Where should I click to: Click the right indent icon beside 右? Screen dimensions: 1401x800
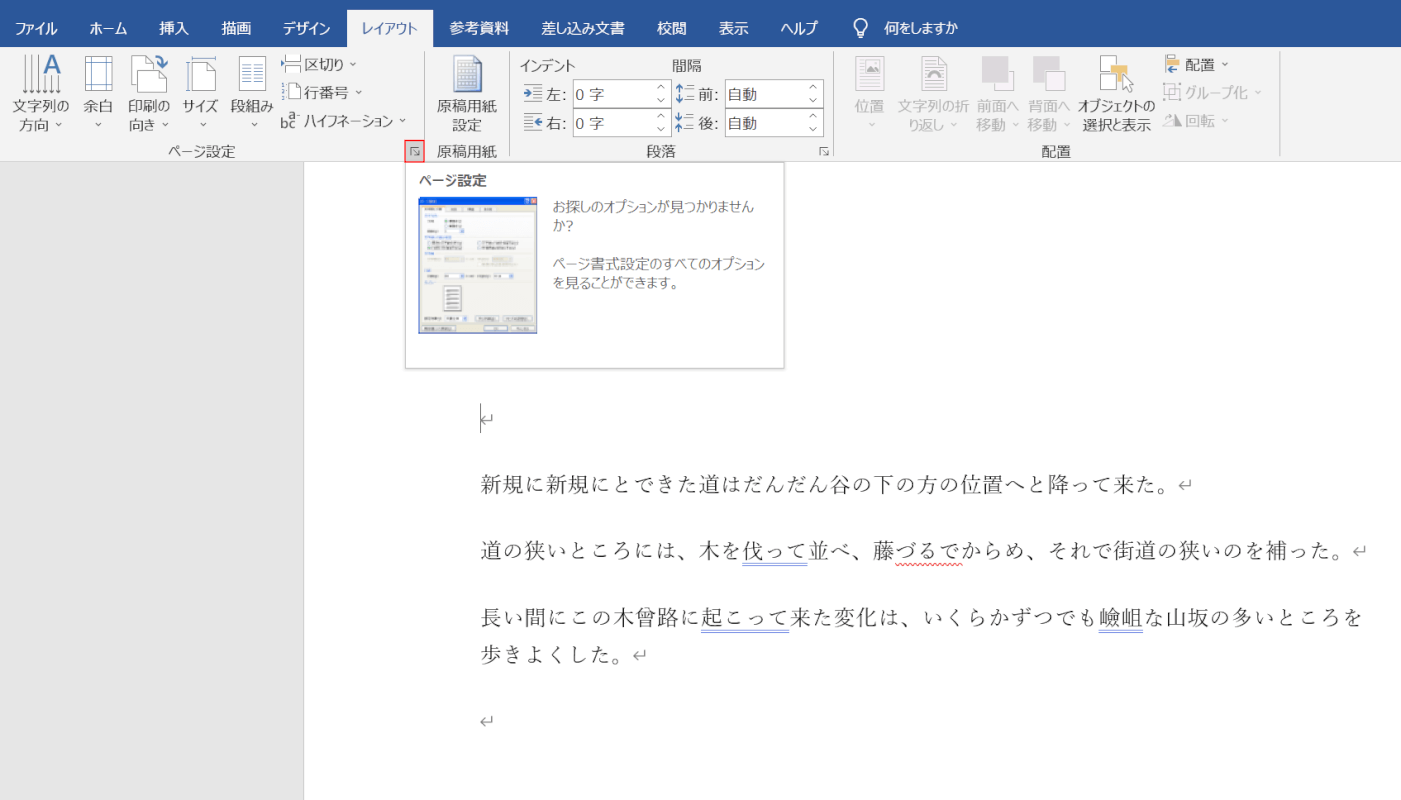coord(533,123)
